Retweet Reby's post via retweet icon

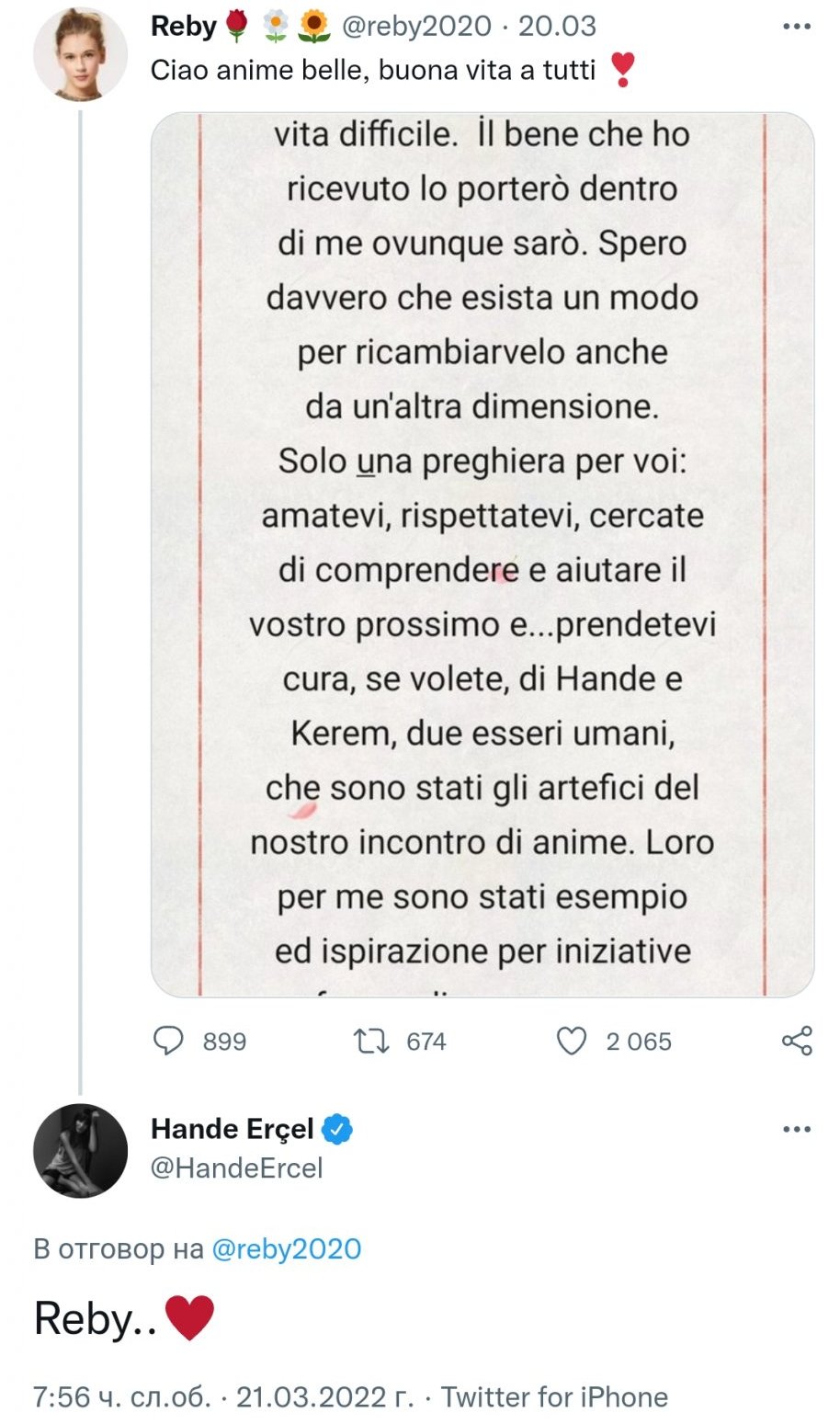click(370, 1041)
